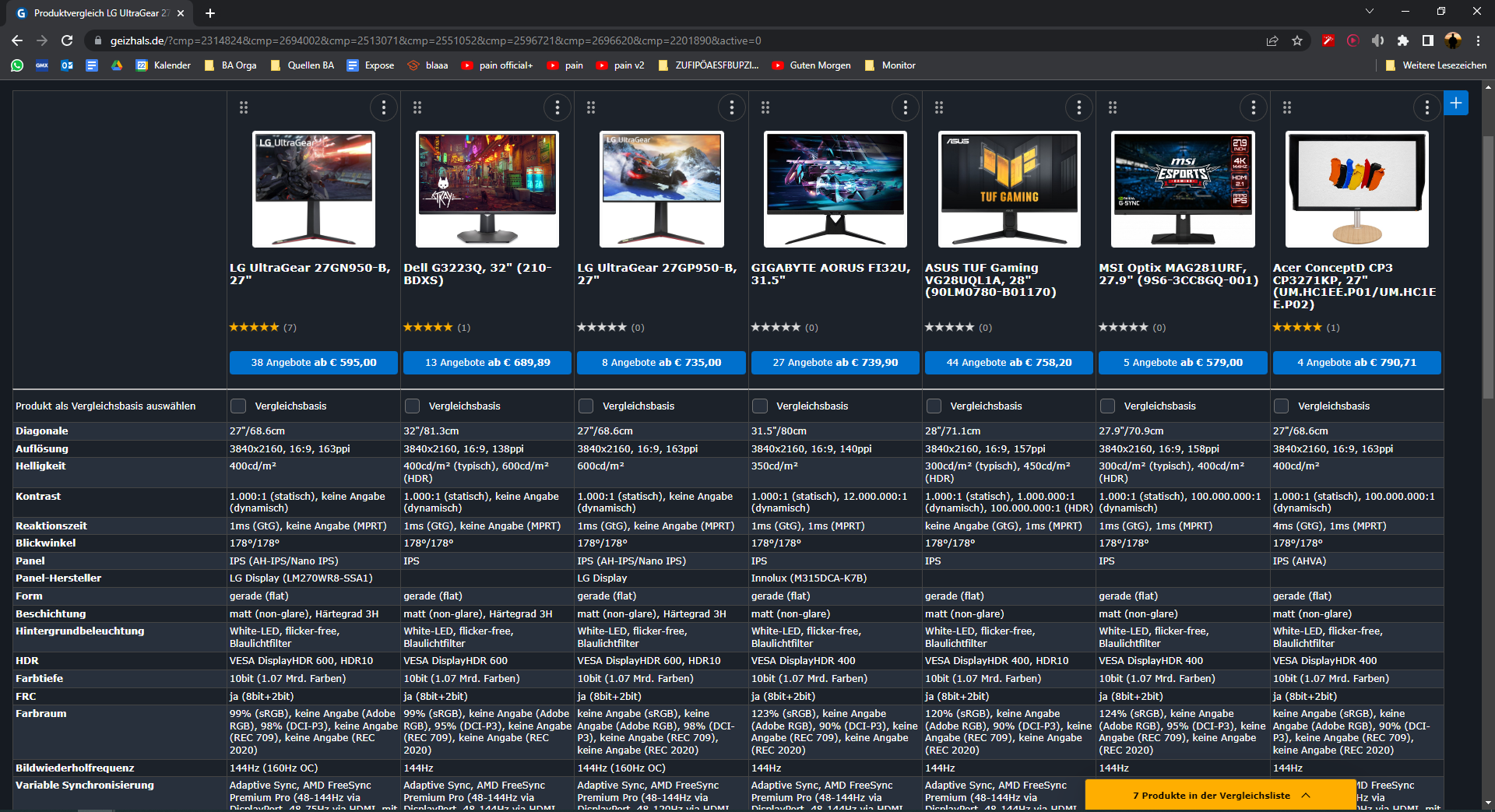This screenshot has height=812, width=1495.
Task: Set Acer ConceptD CP3 as Vergleichsbasis
Action: click(1281, 406)
